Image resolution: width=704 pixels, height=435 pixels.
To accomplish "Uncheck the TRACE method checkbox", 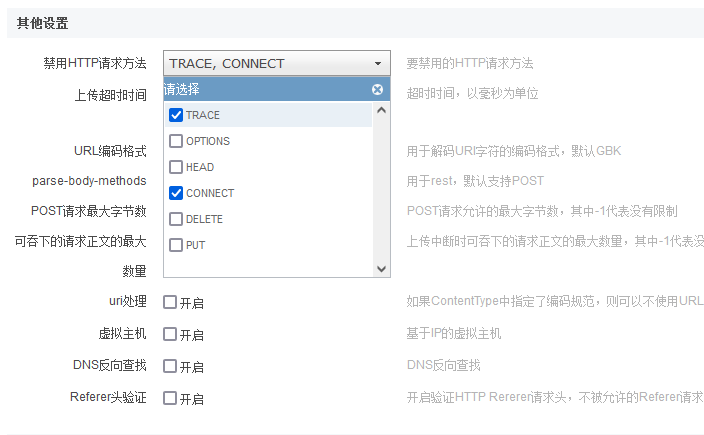I will (176, 115).
